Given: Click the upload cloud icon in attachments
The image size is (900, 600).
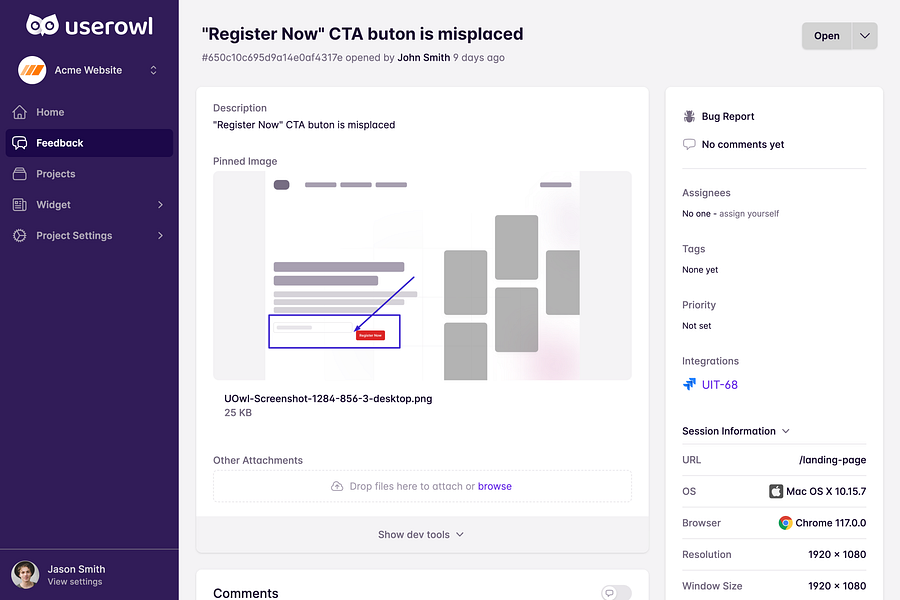Looking at the screenshot, I should tap(337, 486).
